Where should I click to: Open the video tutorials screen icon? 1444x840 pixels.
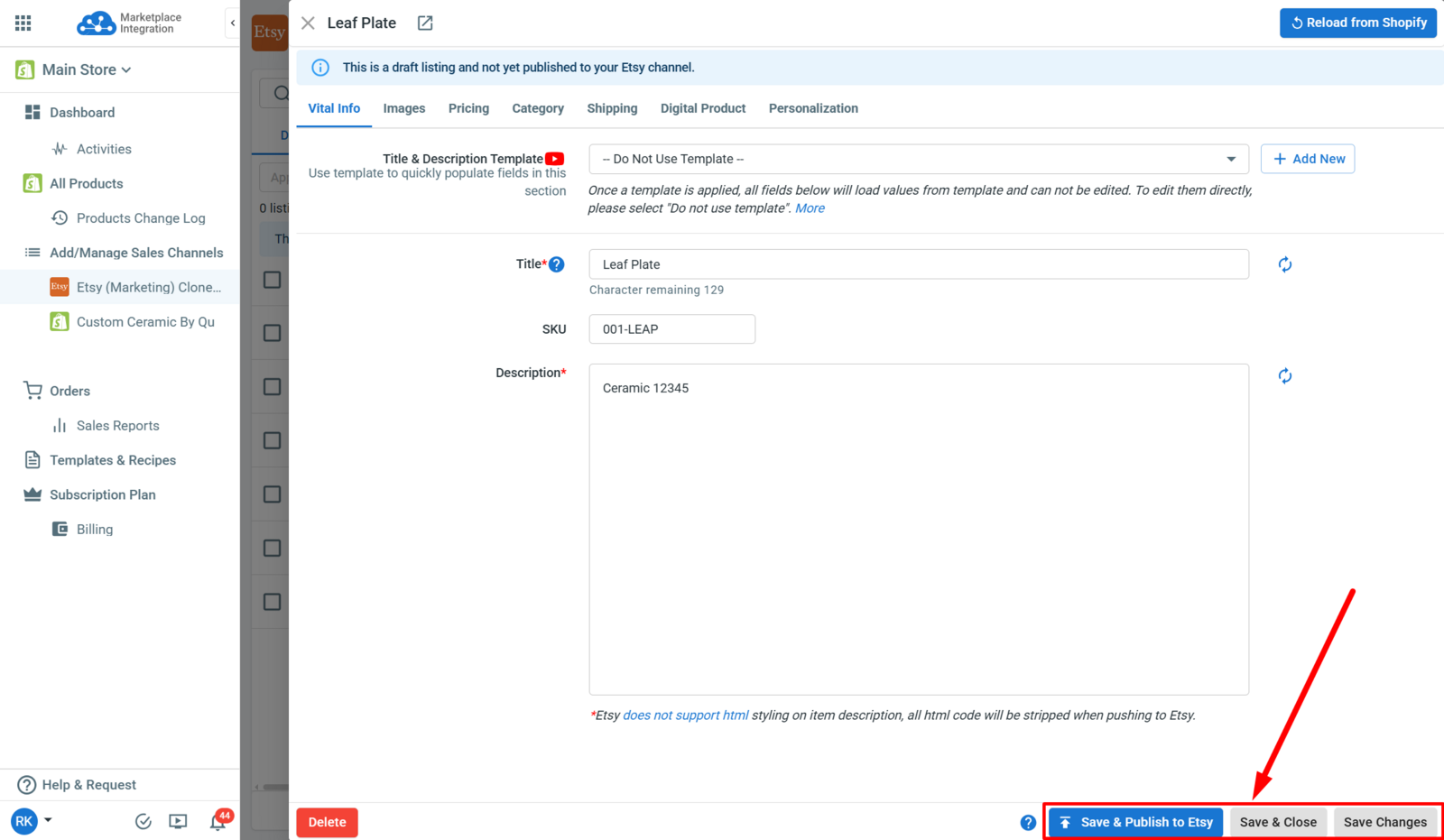[178, 821]
